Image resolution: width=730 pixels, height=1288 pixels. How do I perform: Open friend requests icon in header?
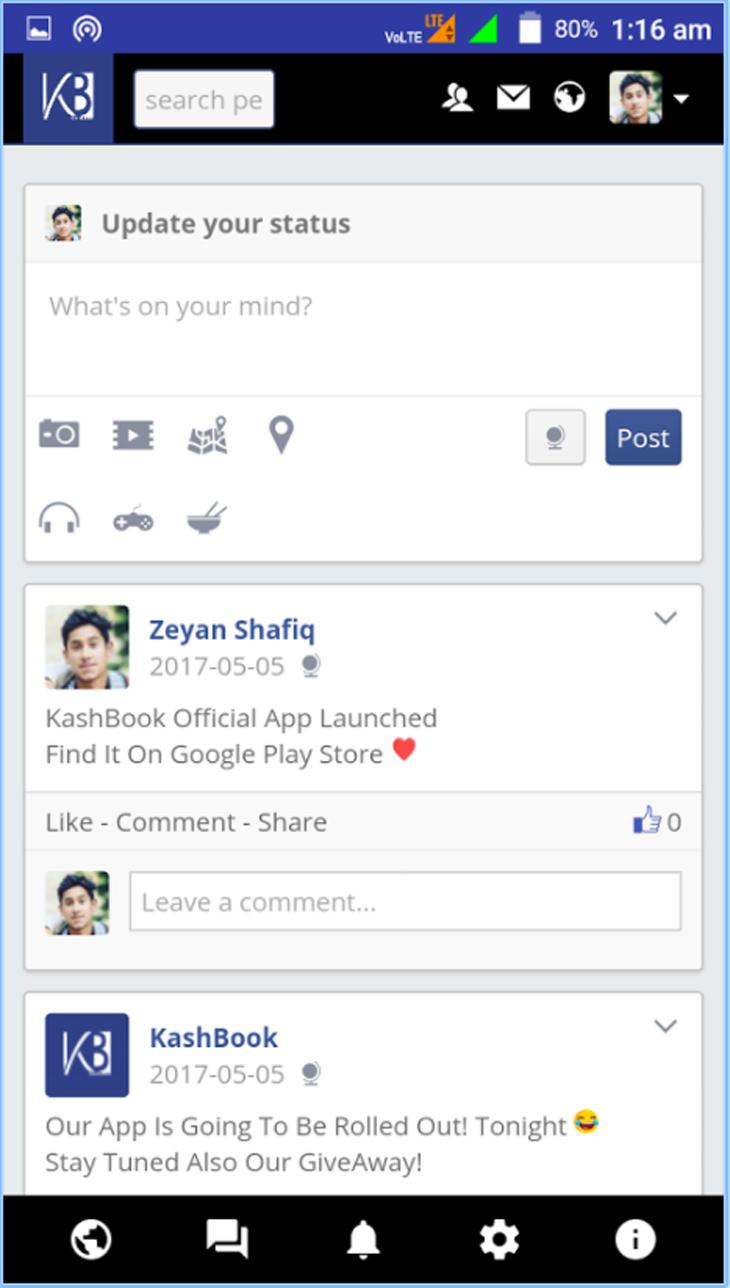click(x=457, y=98)
